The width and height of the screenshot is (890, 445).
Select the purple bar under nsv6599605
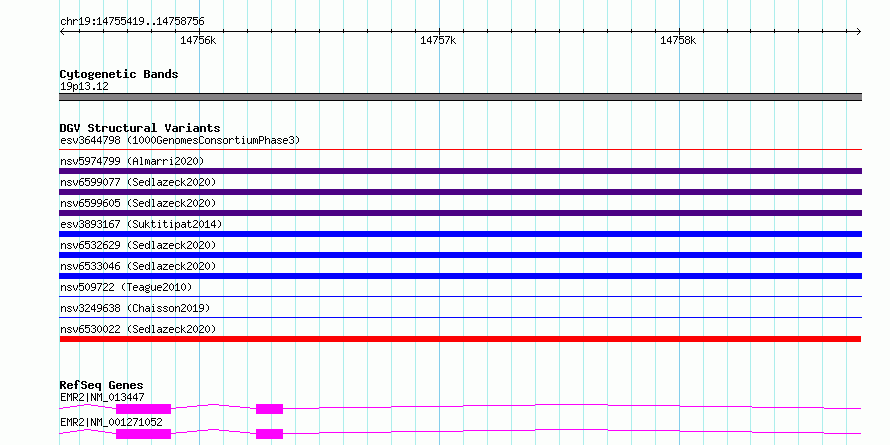[x=460, y=213]
